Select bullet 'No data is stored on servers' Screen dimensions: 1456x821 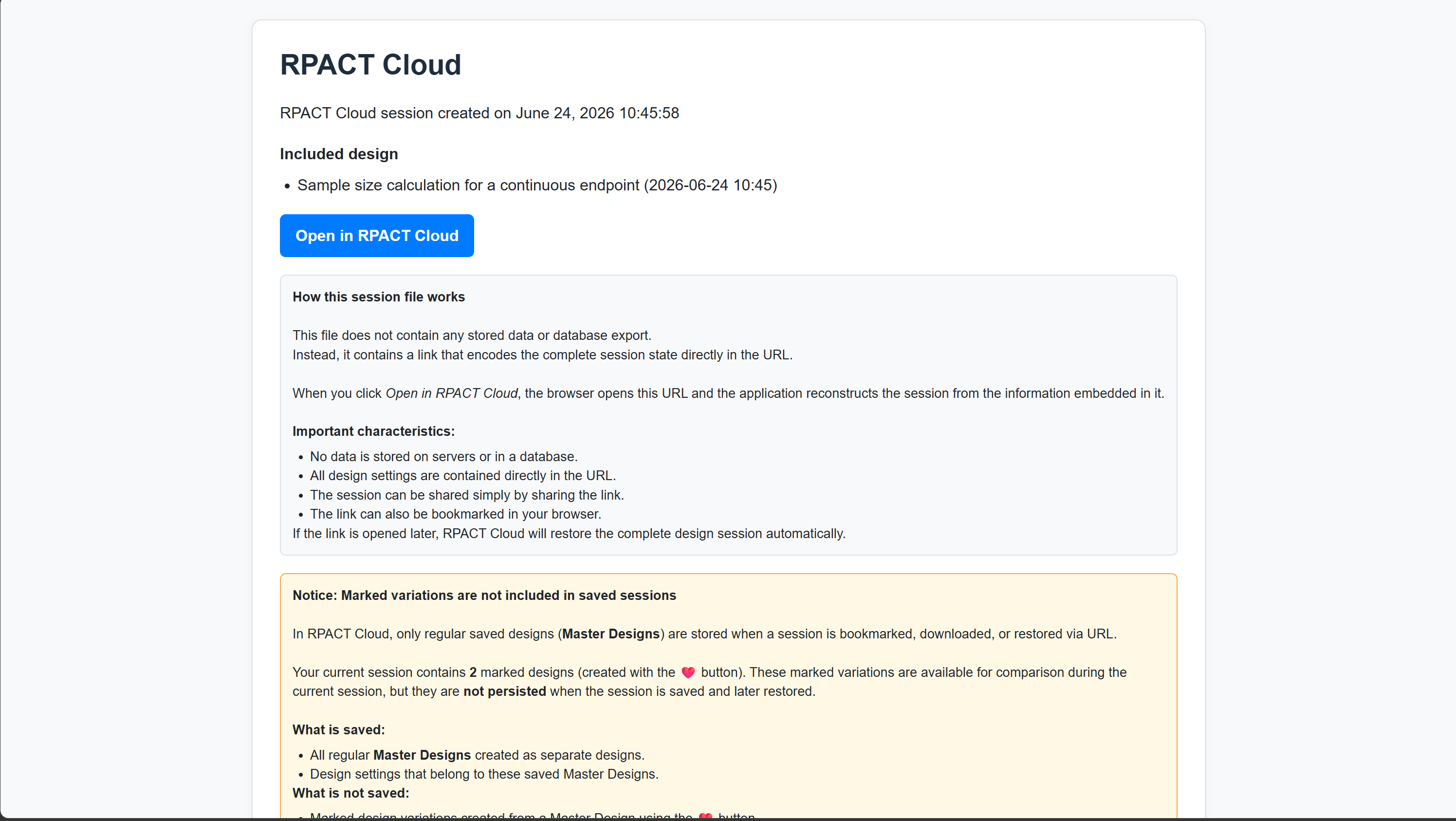(443, 456)
